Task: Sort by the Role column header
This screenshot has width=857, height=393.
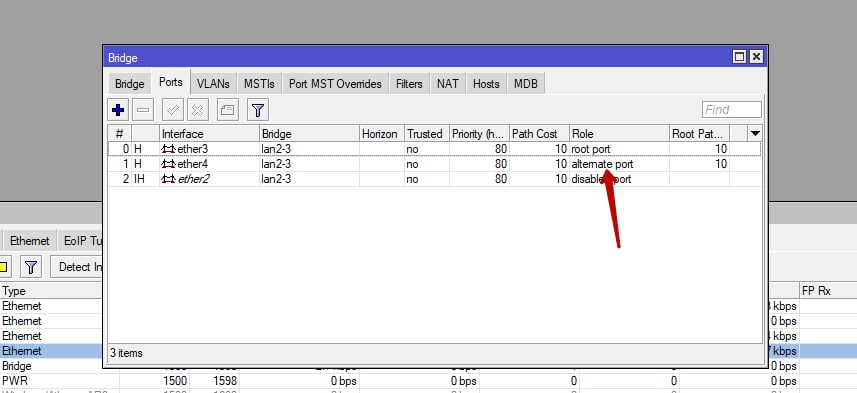Action: click(x=620, y=134)
